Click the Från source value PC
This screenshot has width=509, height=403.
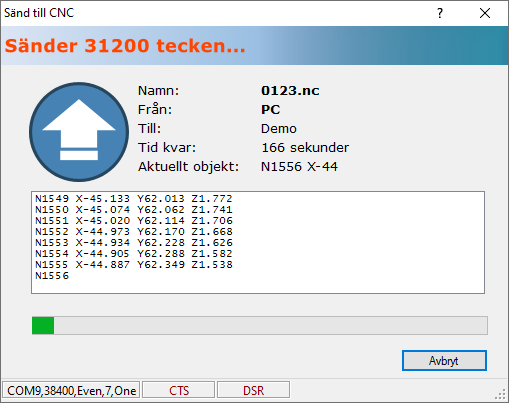tap(271, 110)
